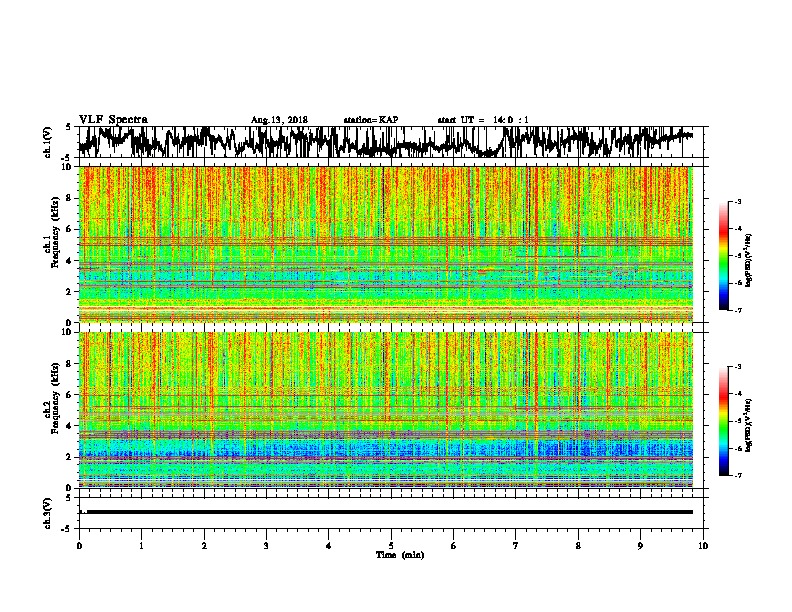The image size is (792, 612).
Task: Click time axis tick label "6"
Action: point(454,546)
